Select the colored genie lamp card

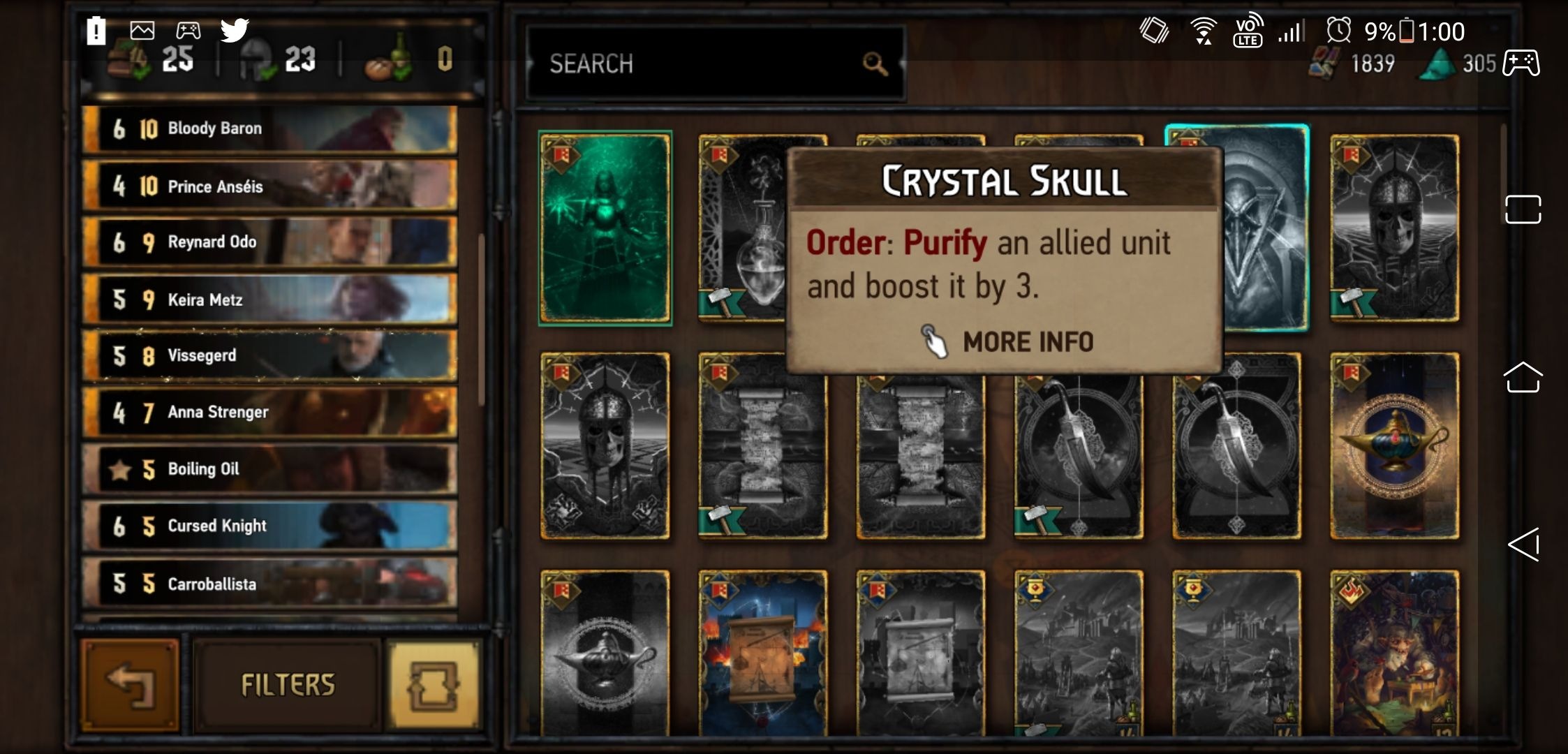tap(1394, 446)
